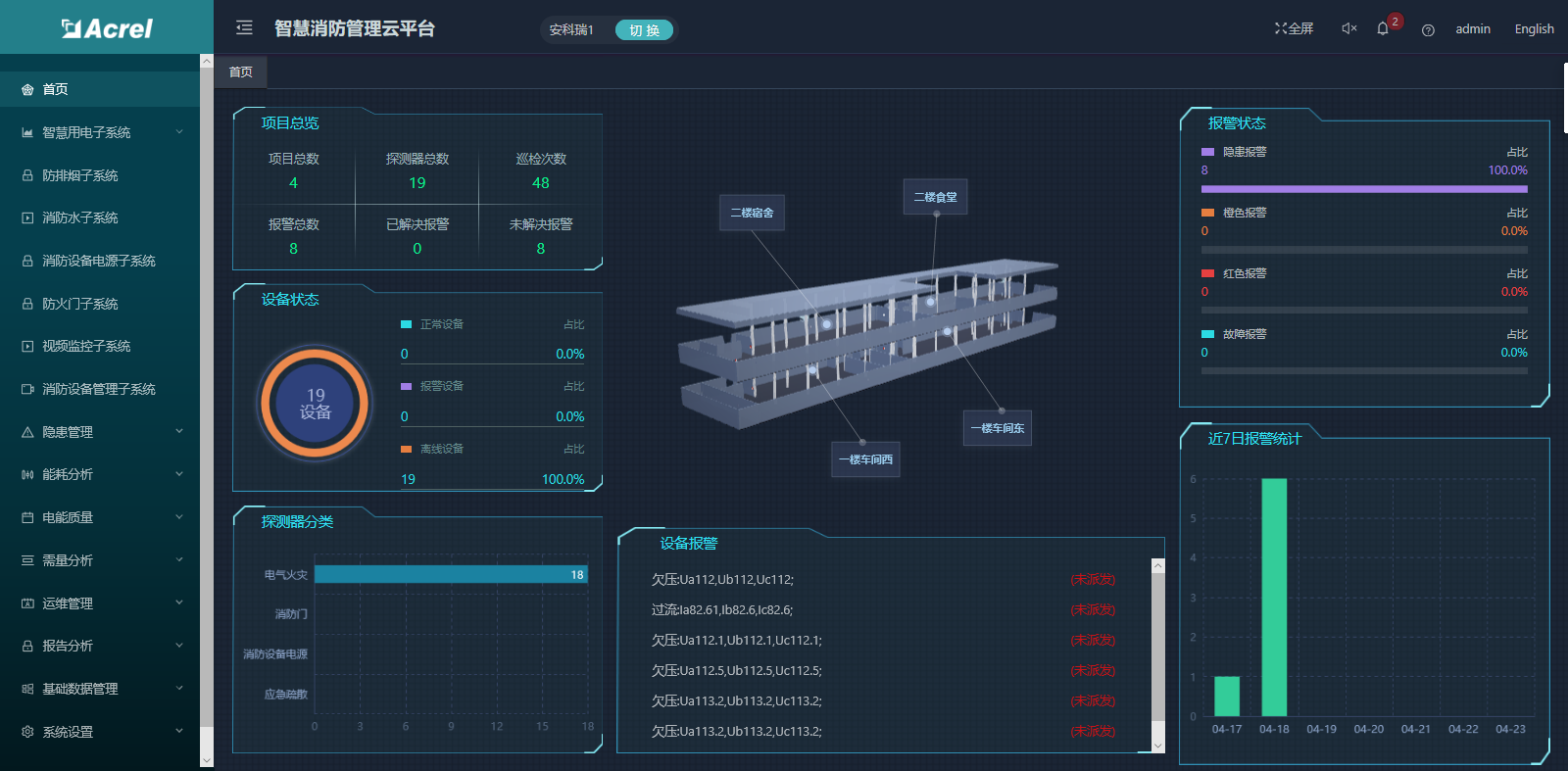The height and width of the screenshot is (771, 1568).
Task: Open the admin user menu
Action: (x=1473, y=29)
